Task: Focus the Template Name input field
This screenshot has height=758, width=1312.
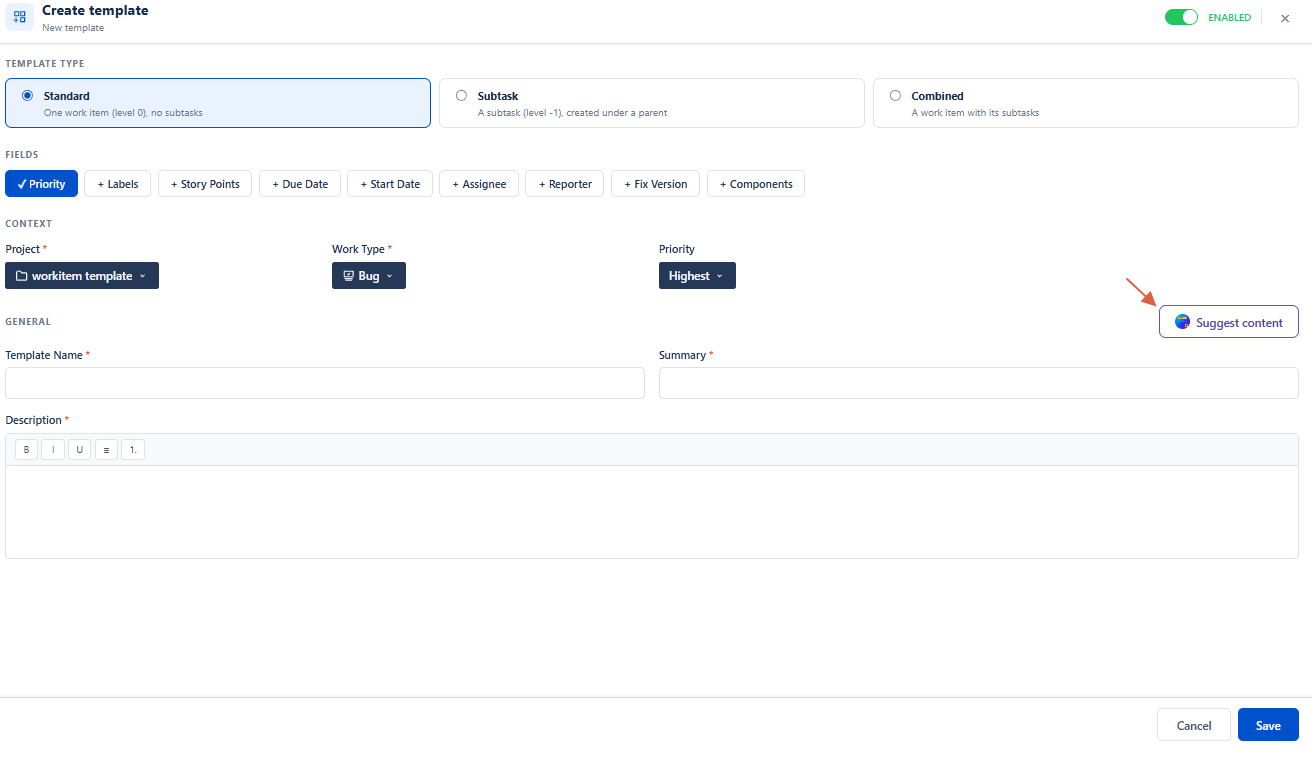Action: tap(325, 383)
